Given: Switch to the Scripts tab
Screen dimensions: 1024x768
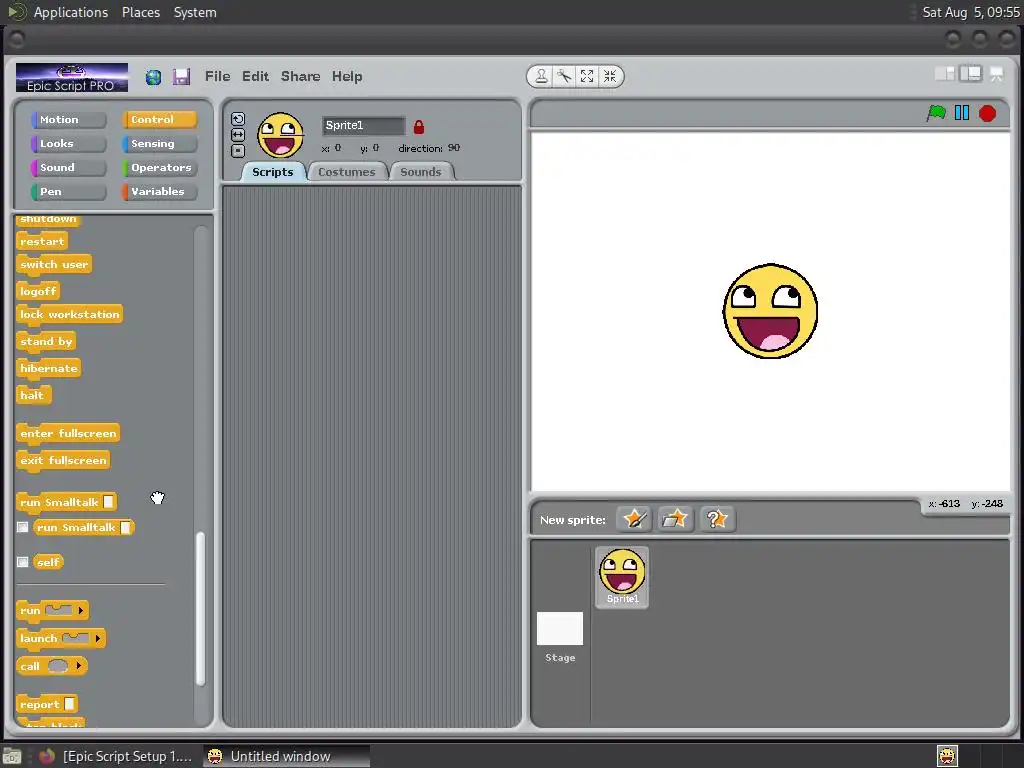Looking at the screenshot, I should [x=273, y=172].
